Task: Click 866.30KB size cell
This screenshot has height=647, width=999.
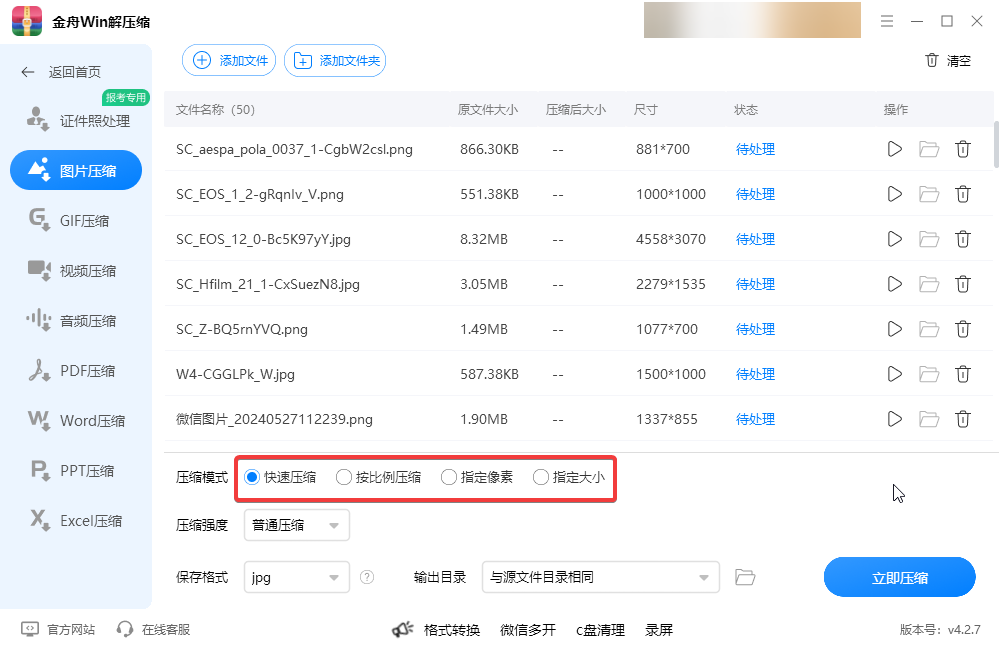Action: [x=489, y=149]
